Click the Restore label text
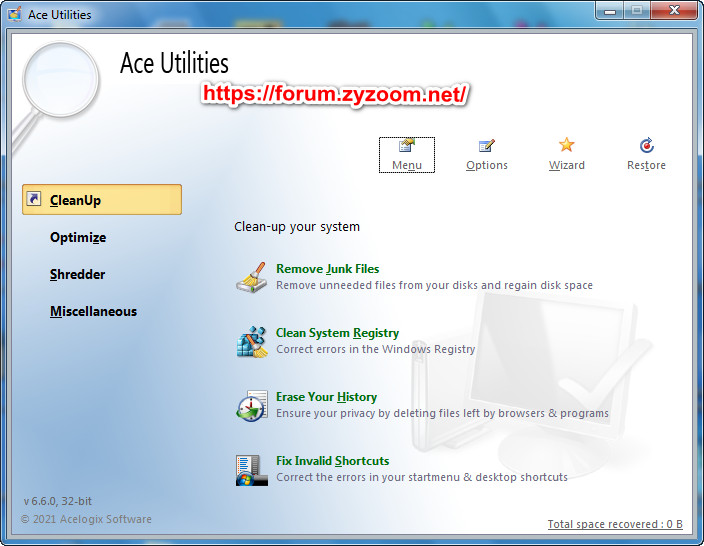 (646, 165)
